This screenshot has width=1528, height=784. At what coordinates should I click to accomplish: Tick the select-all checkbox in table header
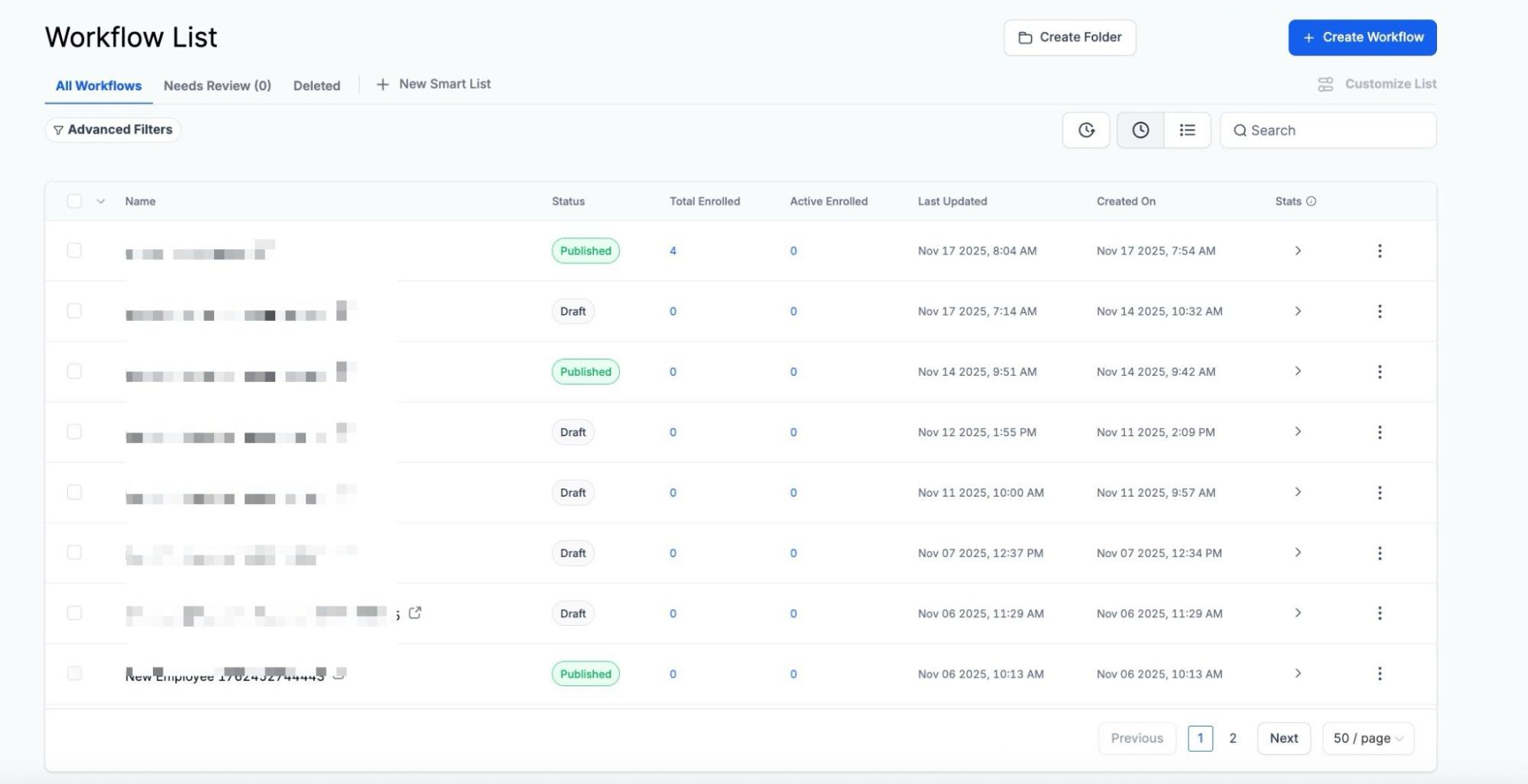pos(74,202)
